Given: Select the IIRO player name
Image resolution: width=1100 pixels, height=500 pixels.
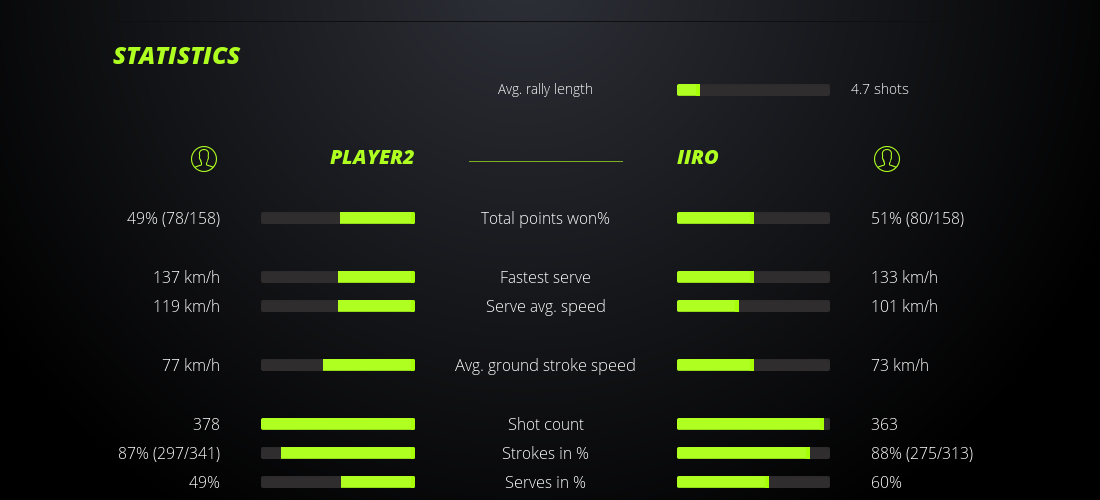Looking at the screenshot, I should (x=698, y=157).
